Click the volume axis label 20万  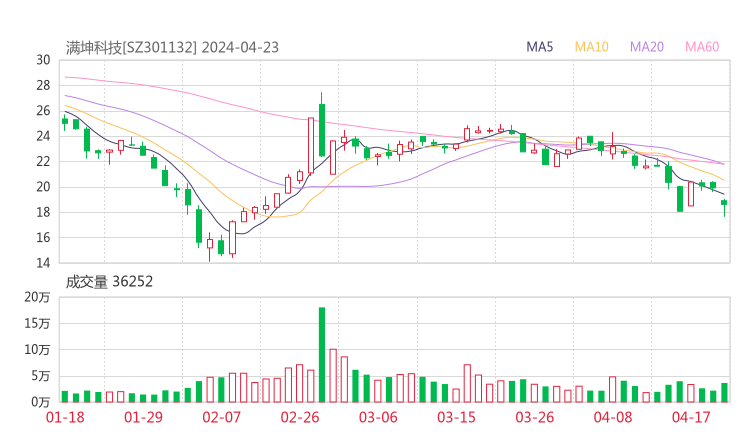(x=37, y=297)
